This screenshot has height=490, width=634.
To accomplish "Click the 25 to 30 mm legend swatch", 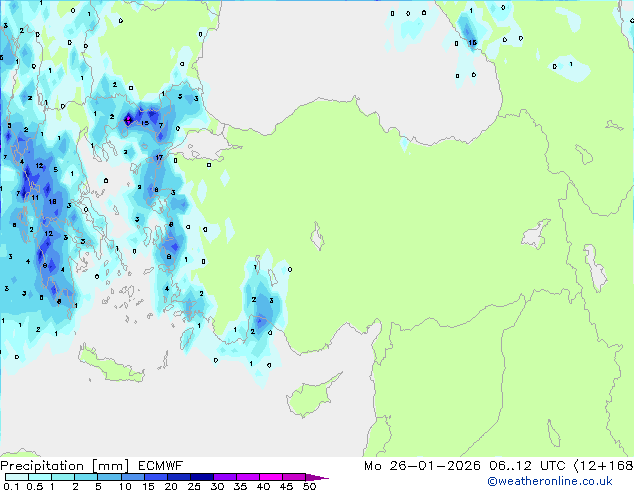I will [x=201, y=477].
